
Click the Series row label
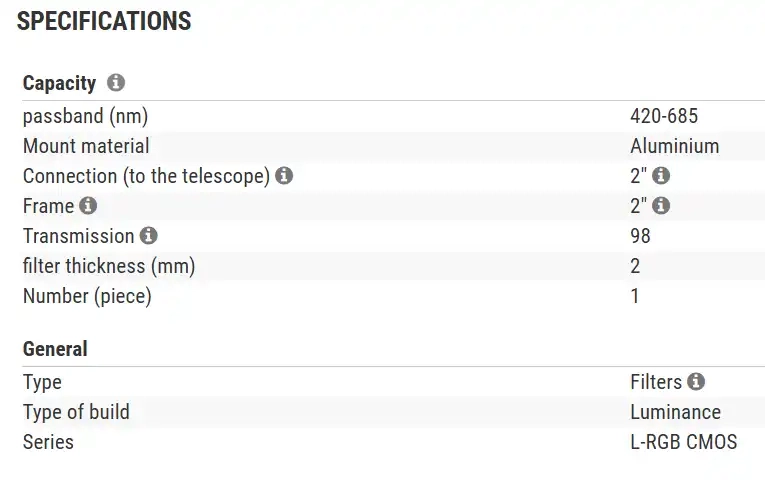pos(48,441)
